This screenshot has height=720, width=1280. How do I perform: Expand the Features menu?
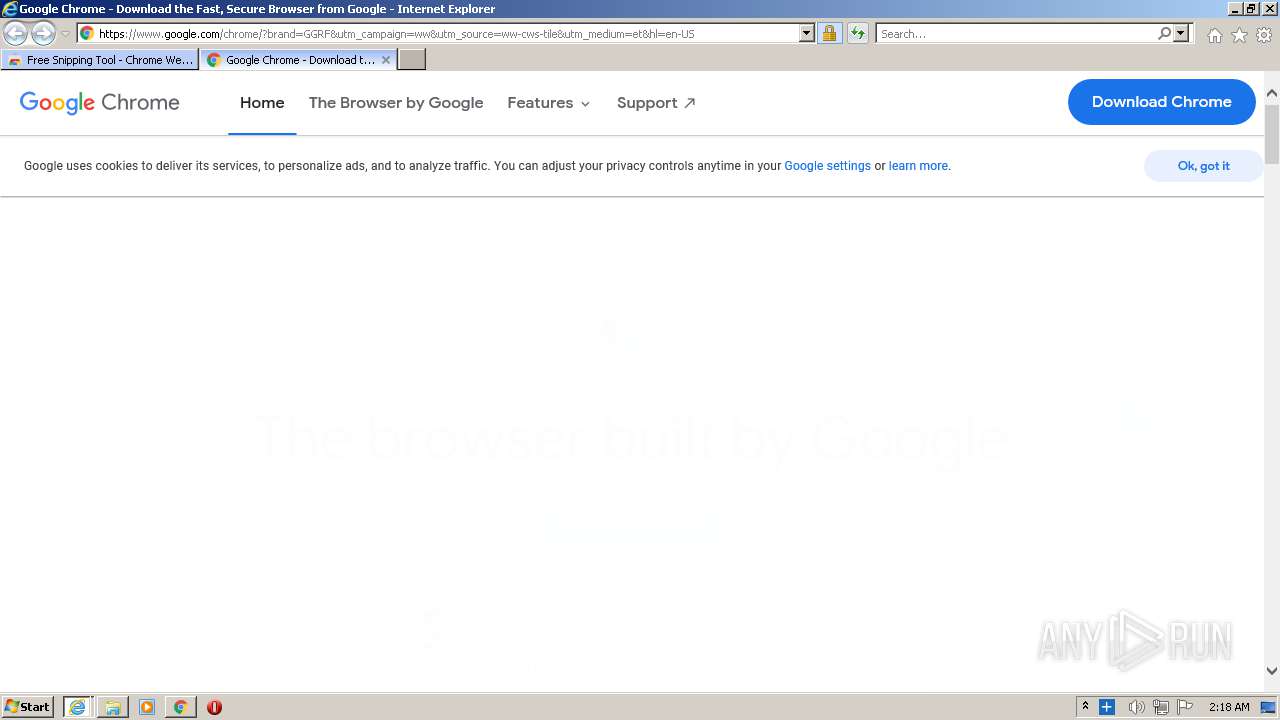click(x=549, y=103)
